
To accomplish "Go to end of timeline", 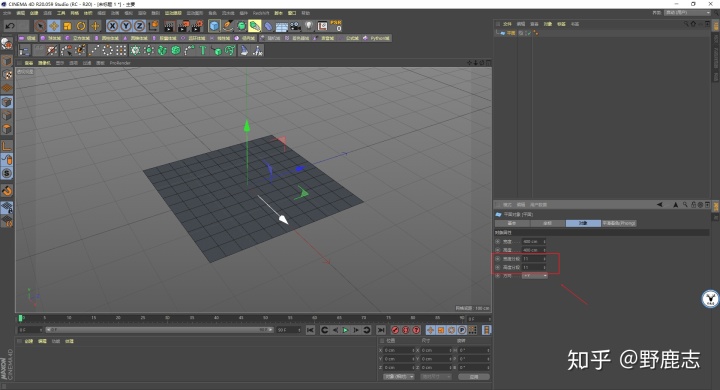I will 381,330.
